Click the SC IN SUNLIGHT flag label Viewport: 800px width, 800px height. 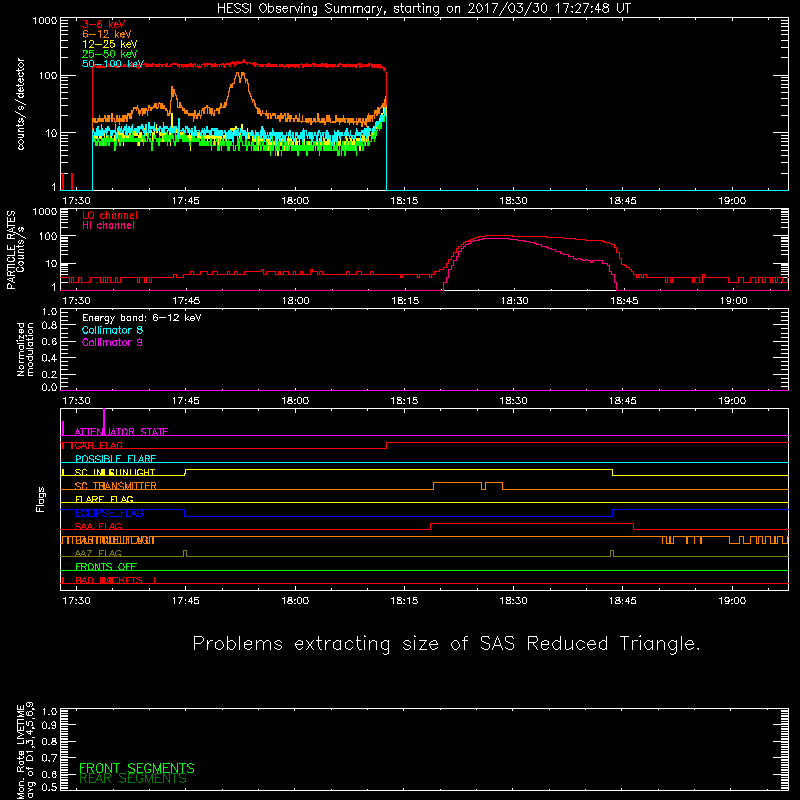click(x=115, y=472)
